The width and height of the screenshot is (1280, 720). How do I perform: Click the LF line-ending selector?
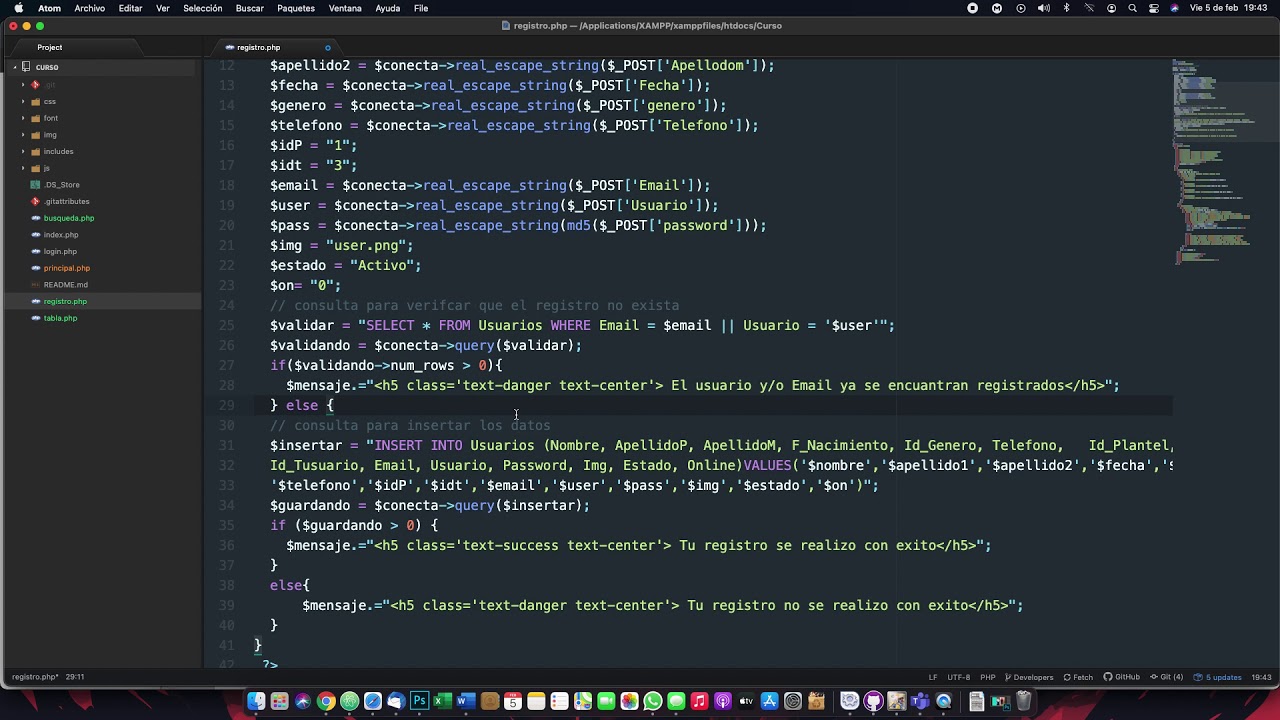(x=933, y=677)
